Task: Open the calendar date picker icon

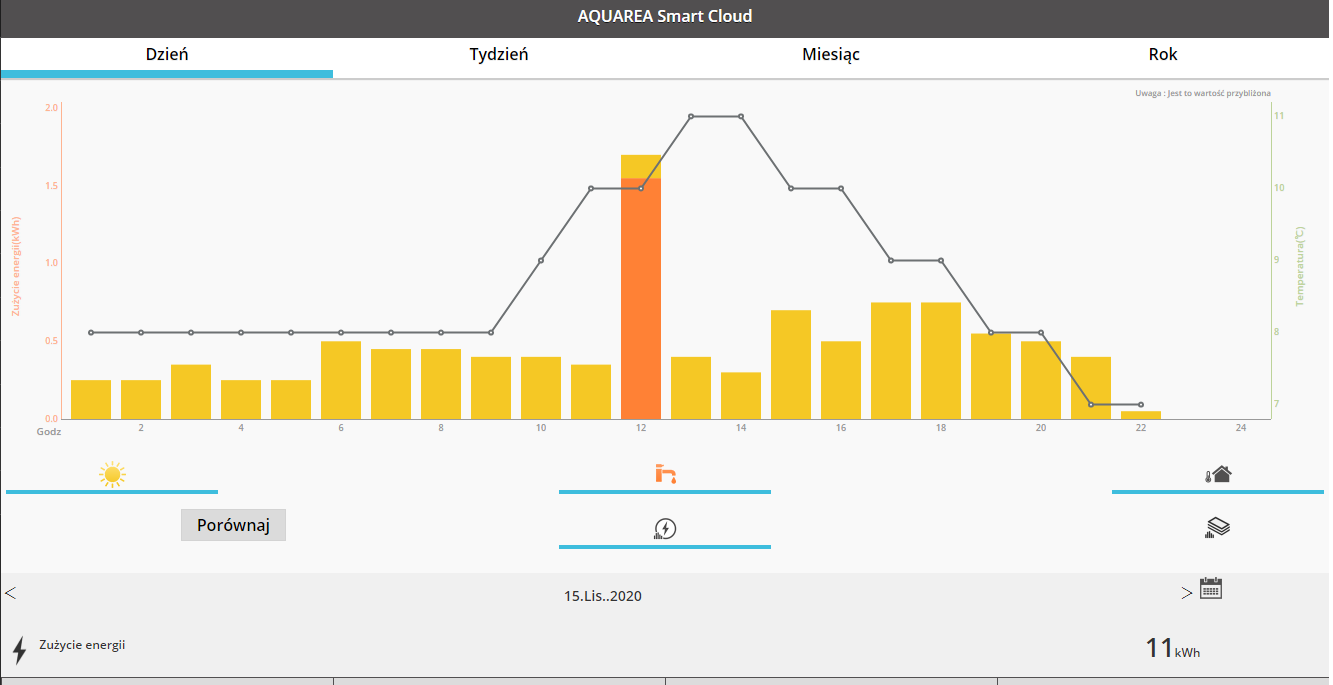Action: click(x=1211, y=588)
